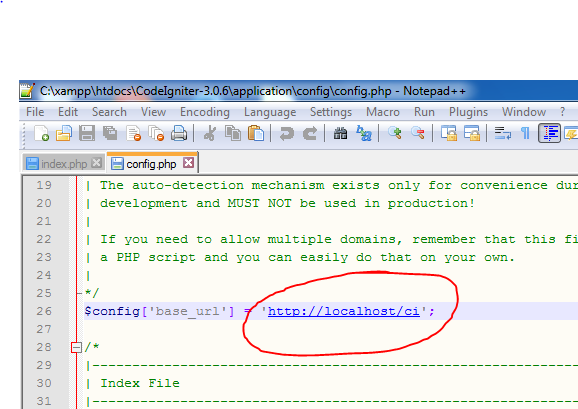578x409 pixels.
Task: Redo the action with Redo arrow
Action: point(310,133)
